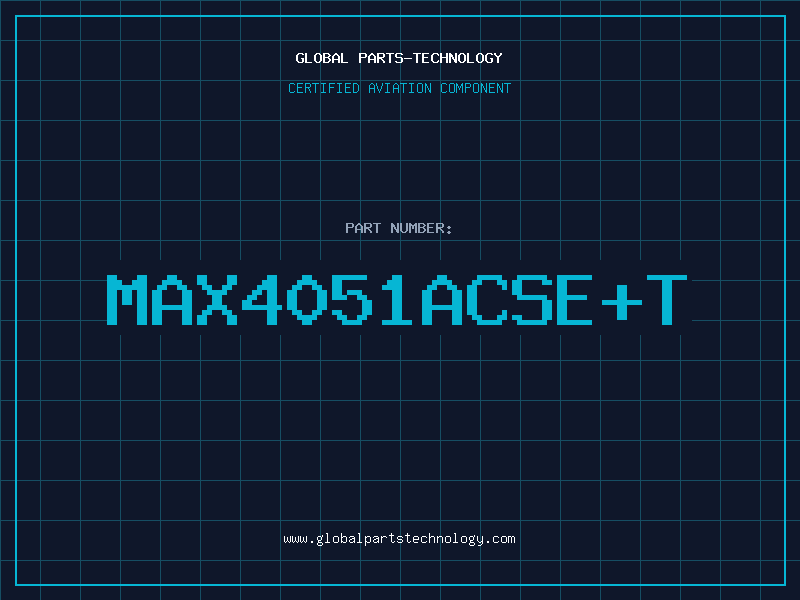This screenshot has width=800, height=600.
Task: Click the PART NUMBER: label
Action: click(x=399, y=228)
